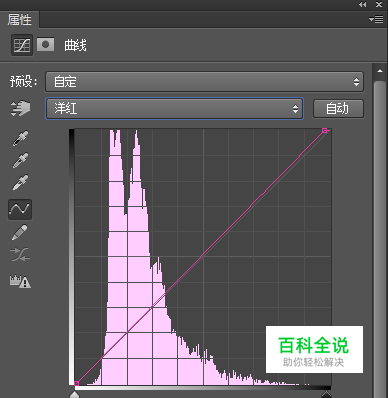Screen dimensions: 388x398
Task: Switch to the 属性 properties tab
Action: [20, 20]
